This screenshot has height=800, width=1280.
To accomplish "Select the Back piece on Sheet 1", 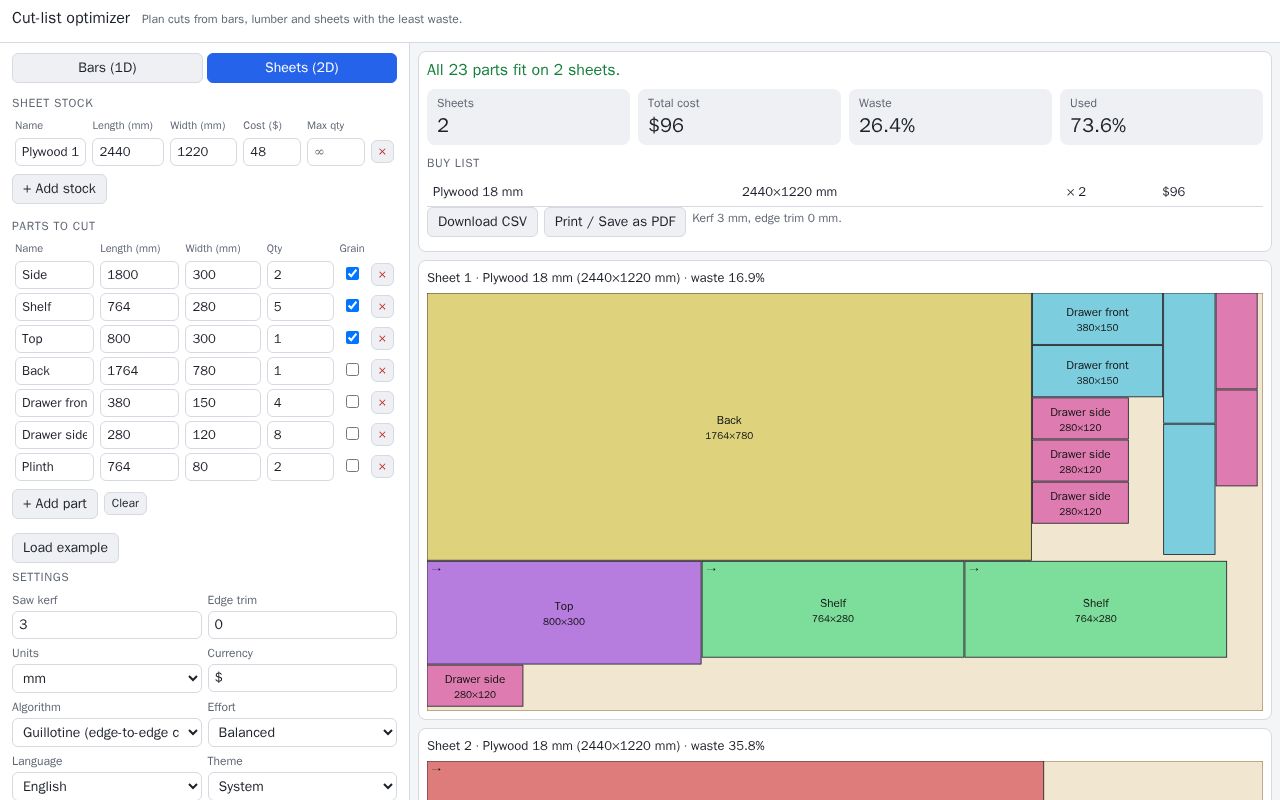I will tap(729, 427).
